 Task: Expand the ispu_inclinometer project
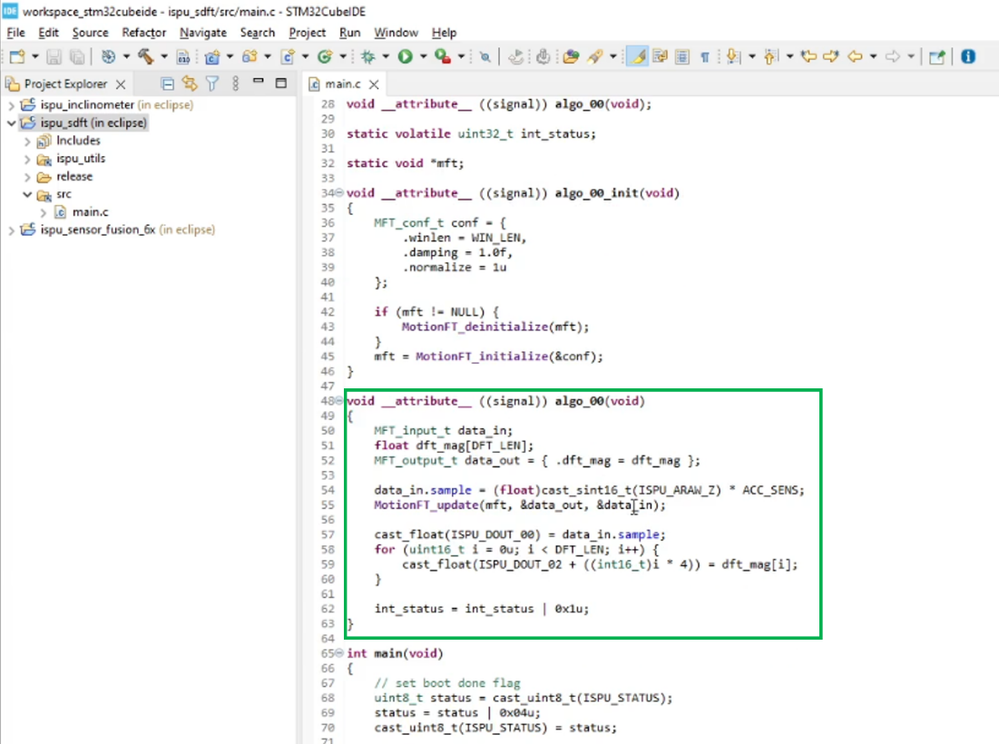pyautogui.click(x=11, y=105)
